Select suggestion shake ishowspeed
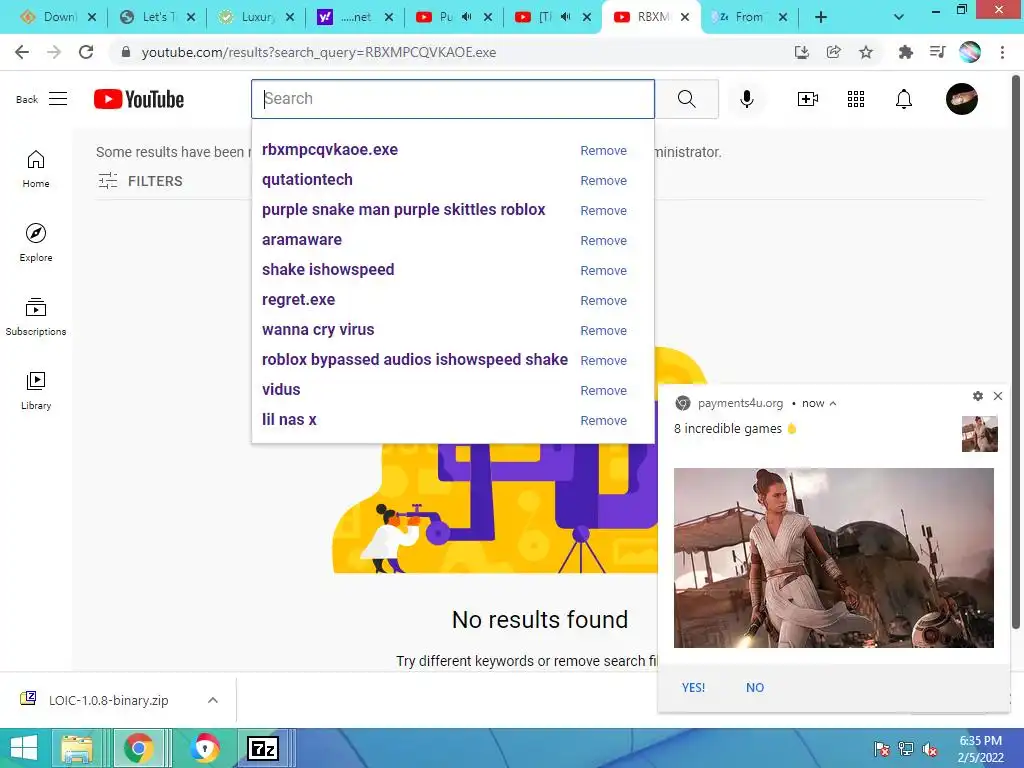The height and width of the screenshot is (768, 1024). (x=328, y=270)
